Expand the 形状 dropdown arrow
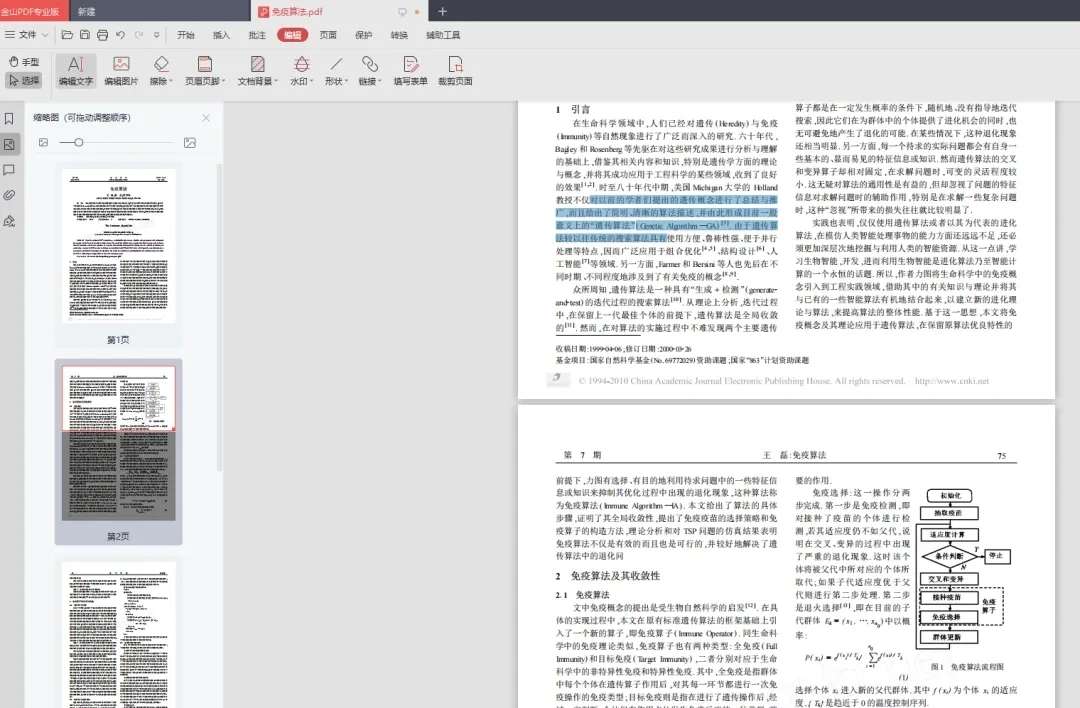 click(x=346, y=81)
